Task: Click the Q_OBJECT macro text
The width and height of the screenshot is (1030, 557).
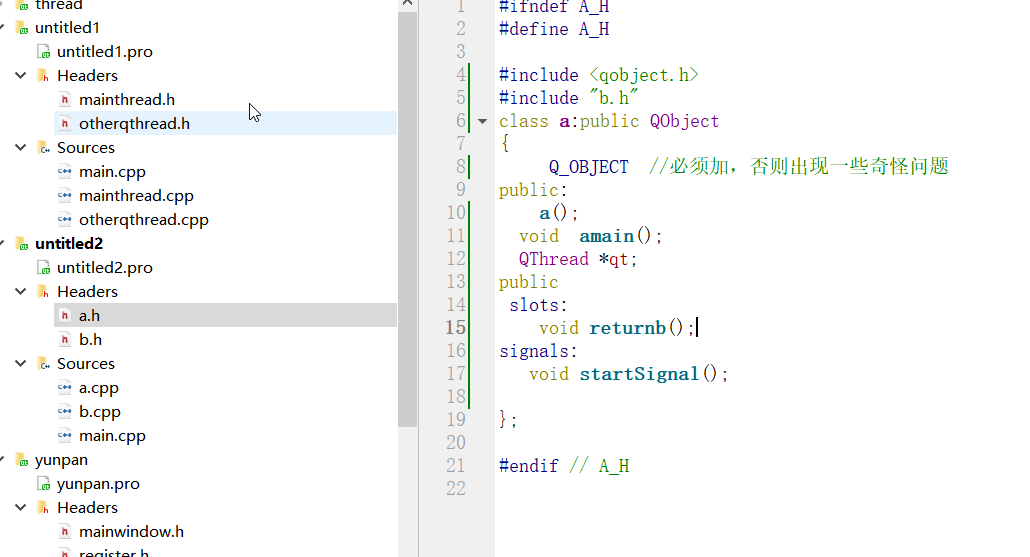Action: pos(589,167)
